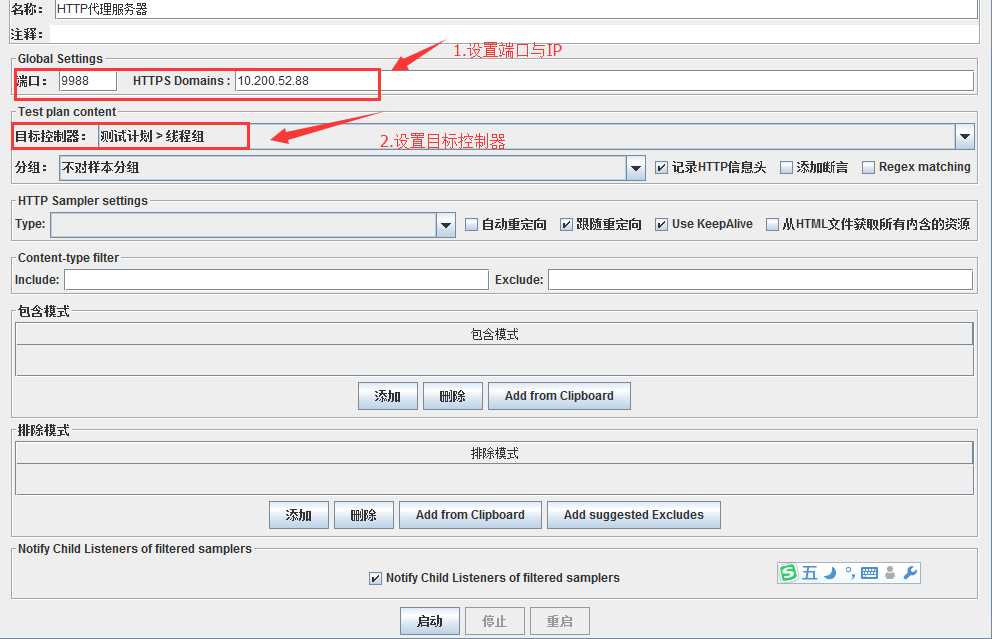Image resolution: width=992 pixels, height=639 pixels.
Task: Toggle the Use KeepAlive checkbox
Action: [x=661, y=225]
